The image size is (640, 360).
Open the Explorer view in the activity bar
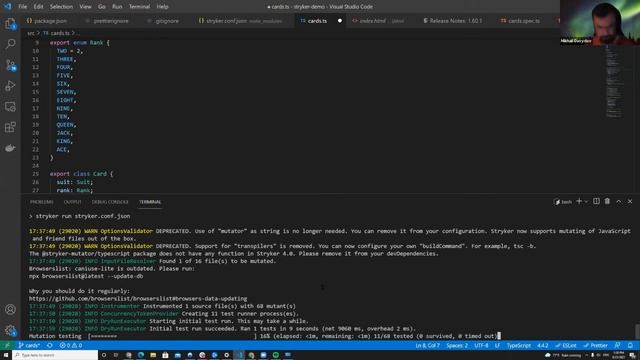10,24
